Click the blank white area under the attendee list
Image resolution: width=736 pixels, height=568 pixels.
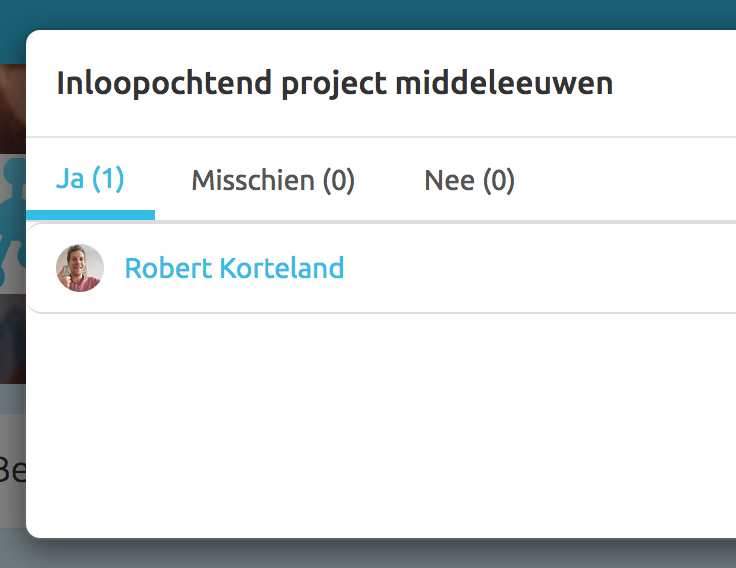point(380,420)
